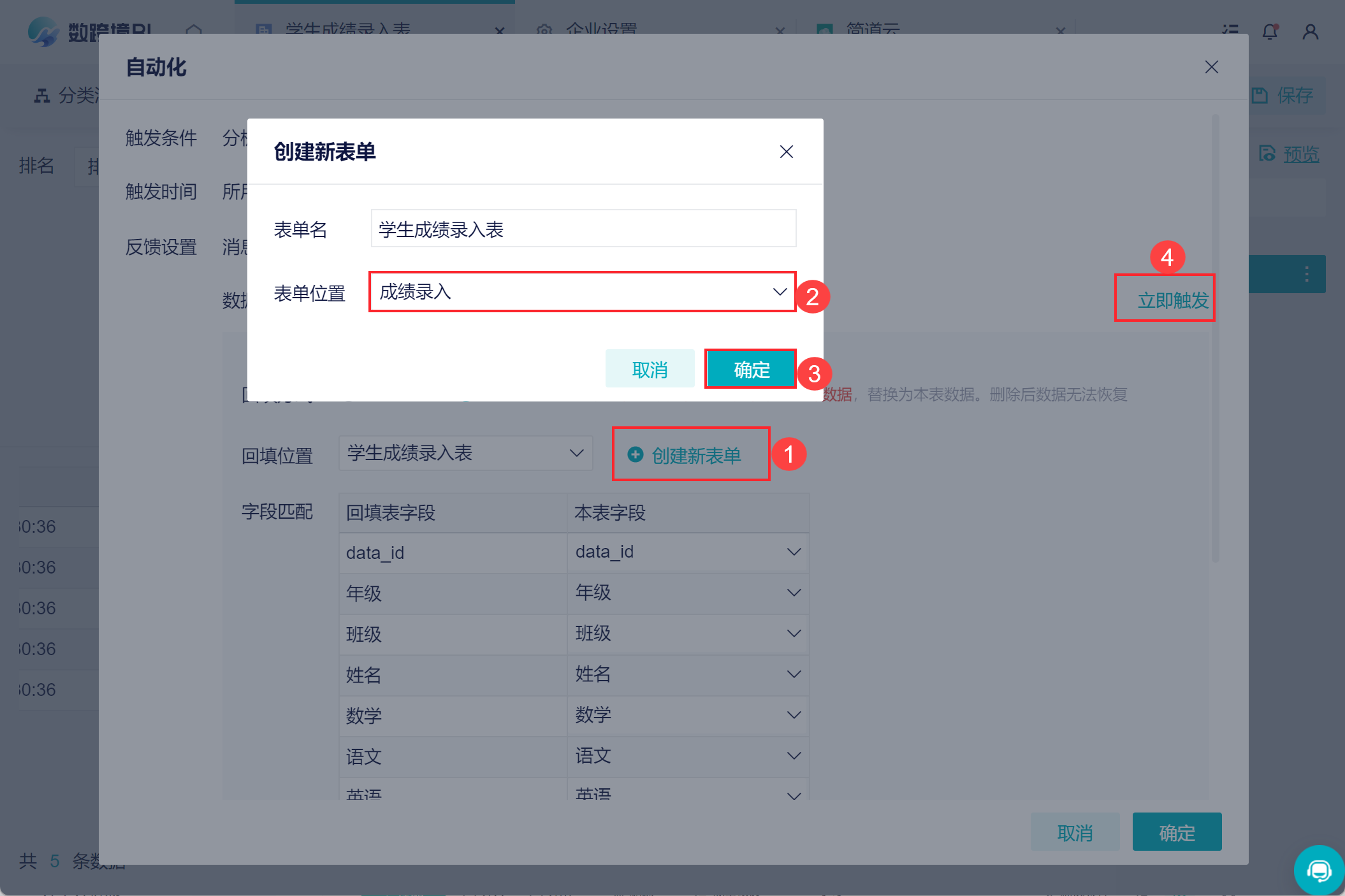
Task: Click the notification bell icon
Action: pos(1269,31)
